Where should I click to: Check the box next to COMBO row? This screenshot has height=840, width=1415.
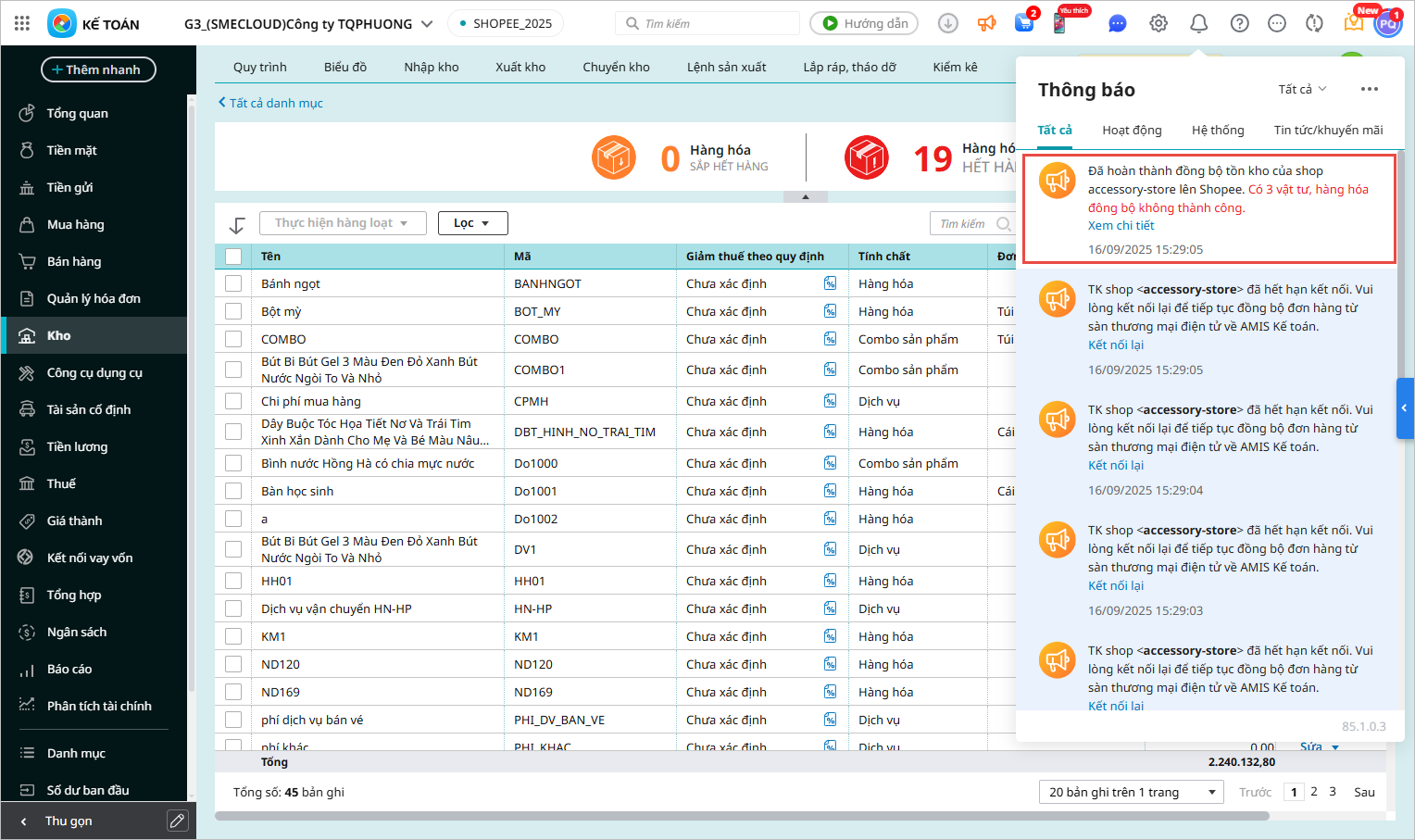pyautogui.click(x=233, y=339)
